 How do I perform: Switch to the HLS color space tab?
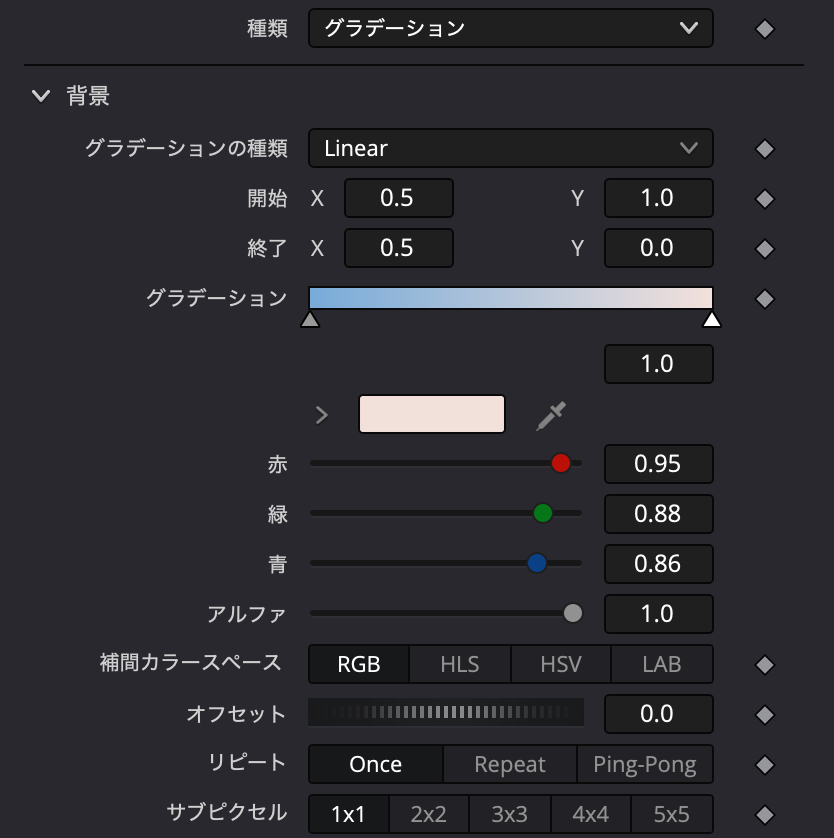point(459,663)
